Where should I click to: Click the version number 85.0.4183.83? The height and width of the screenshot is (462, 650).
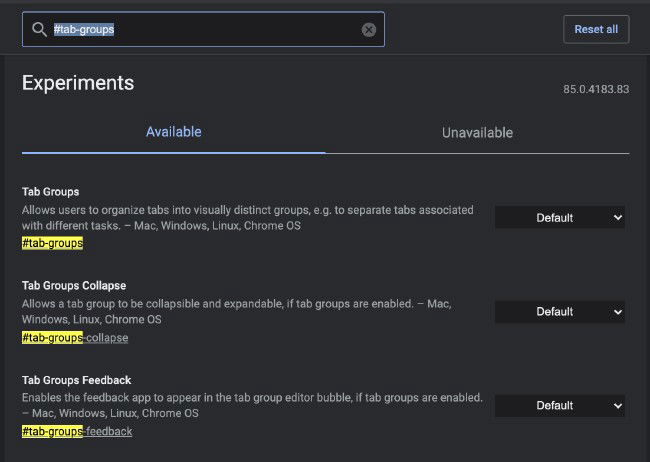[x=596, y=90]
